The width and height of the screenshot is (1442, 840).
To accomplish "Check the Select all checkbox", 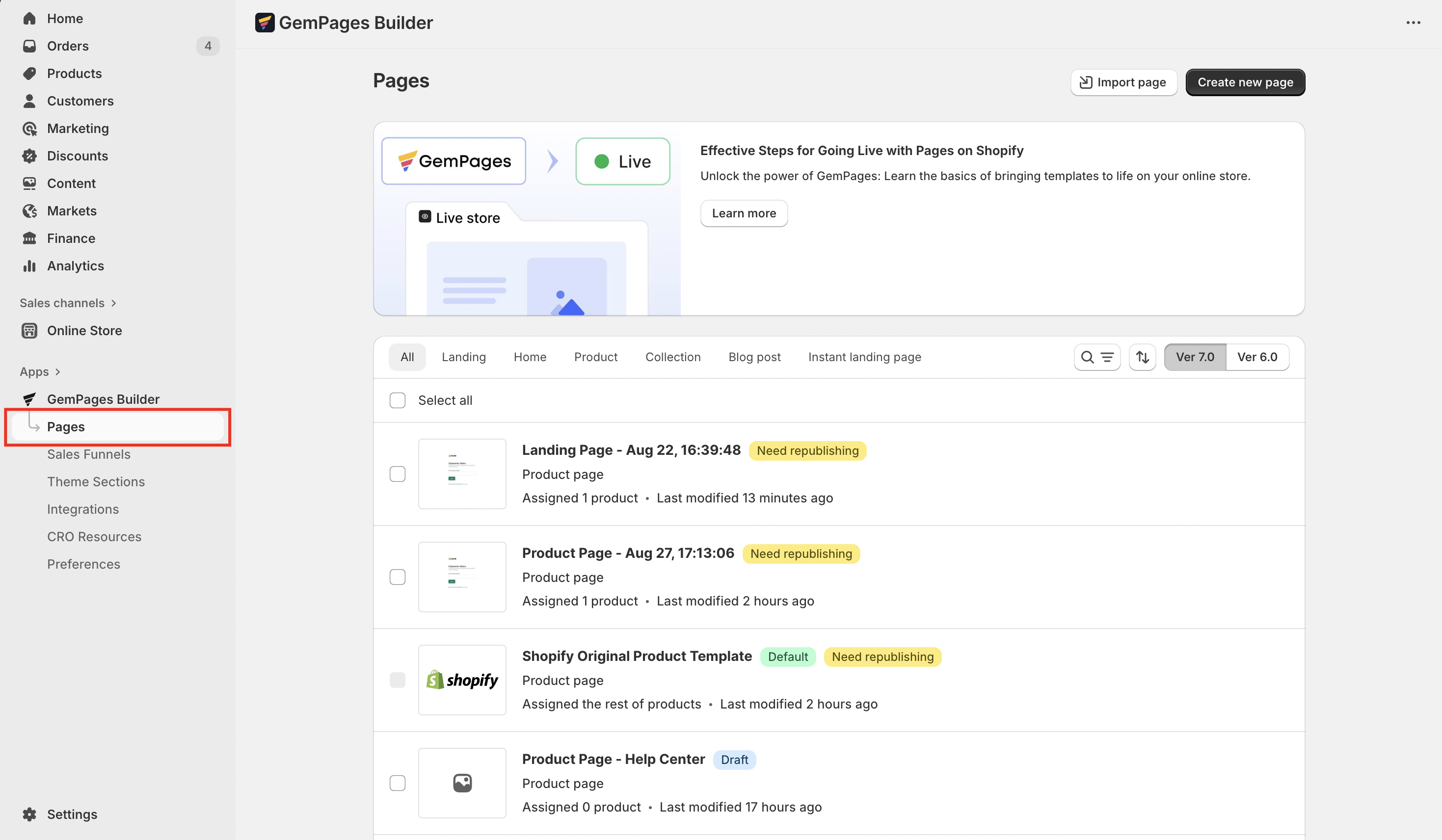I will coord(397,400).
